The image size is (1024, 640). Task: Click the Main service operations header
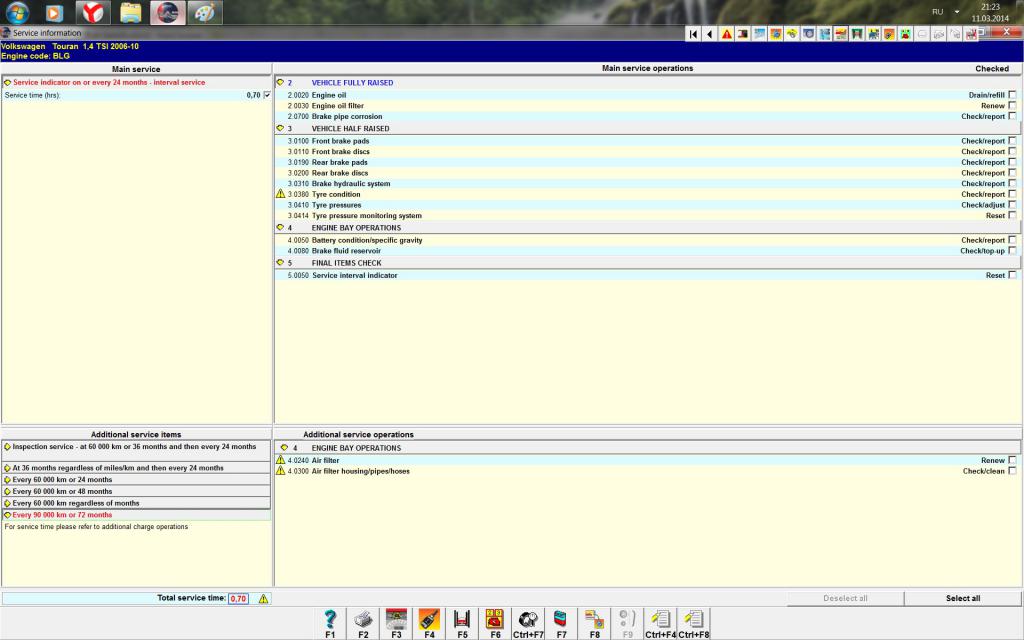(x=647, y=68)
